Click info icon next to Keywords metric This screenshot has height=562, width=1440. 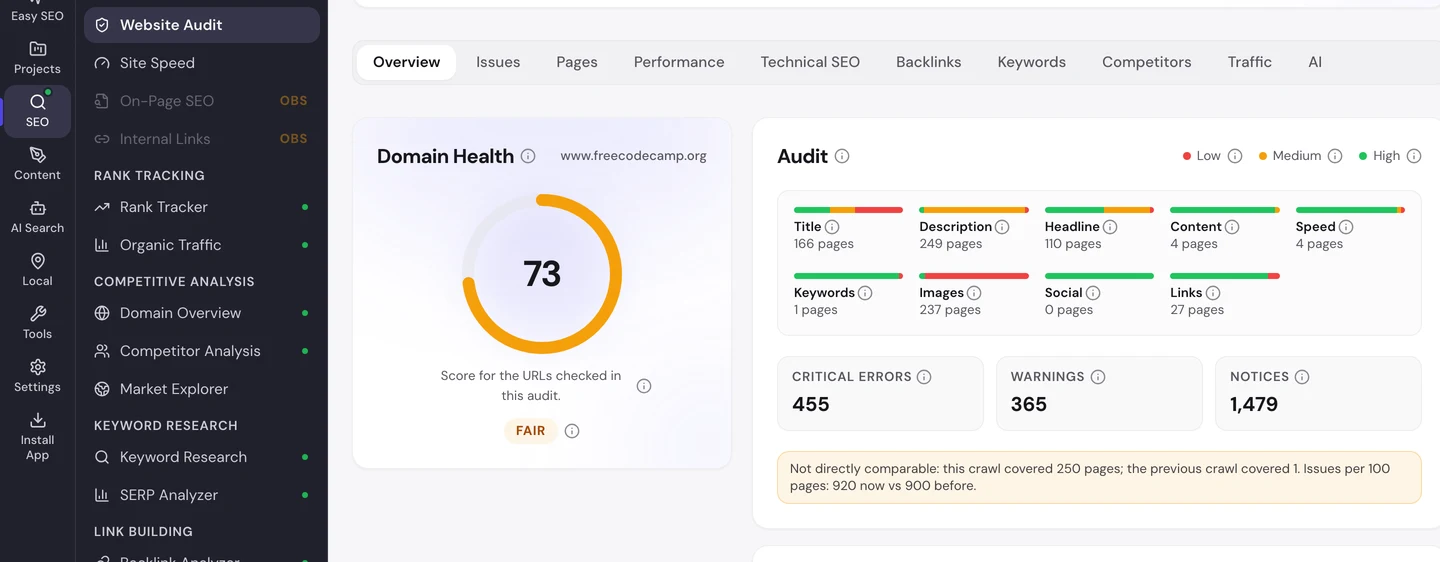coord(865,293)
